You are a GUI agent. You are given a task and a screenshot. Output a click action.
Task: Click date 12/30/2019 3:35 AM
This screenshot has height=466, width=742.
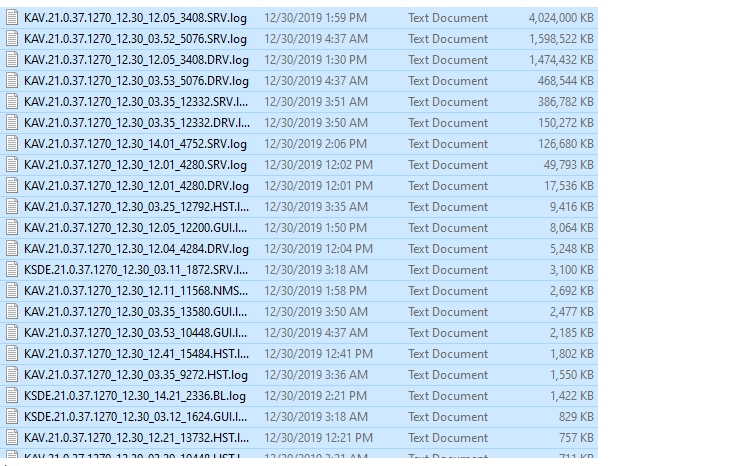point(316,207)
